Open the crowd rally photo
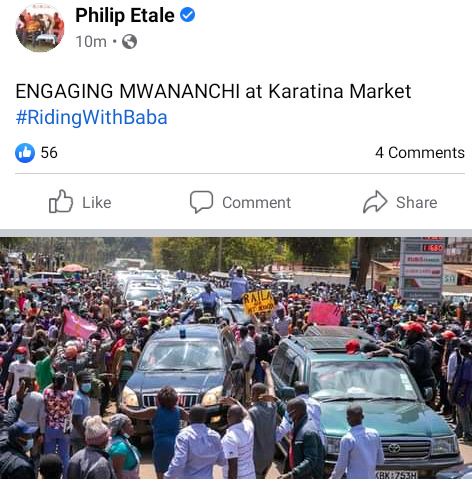This screenshot has width=472, height=482. 236,358
